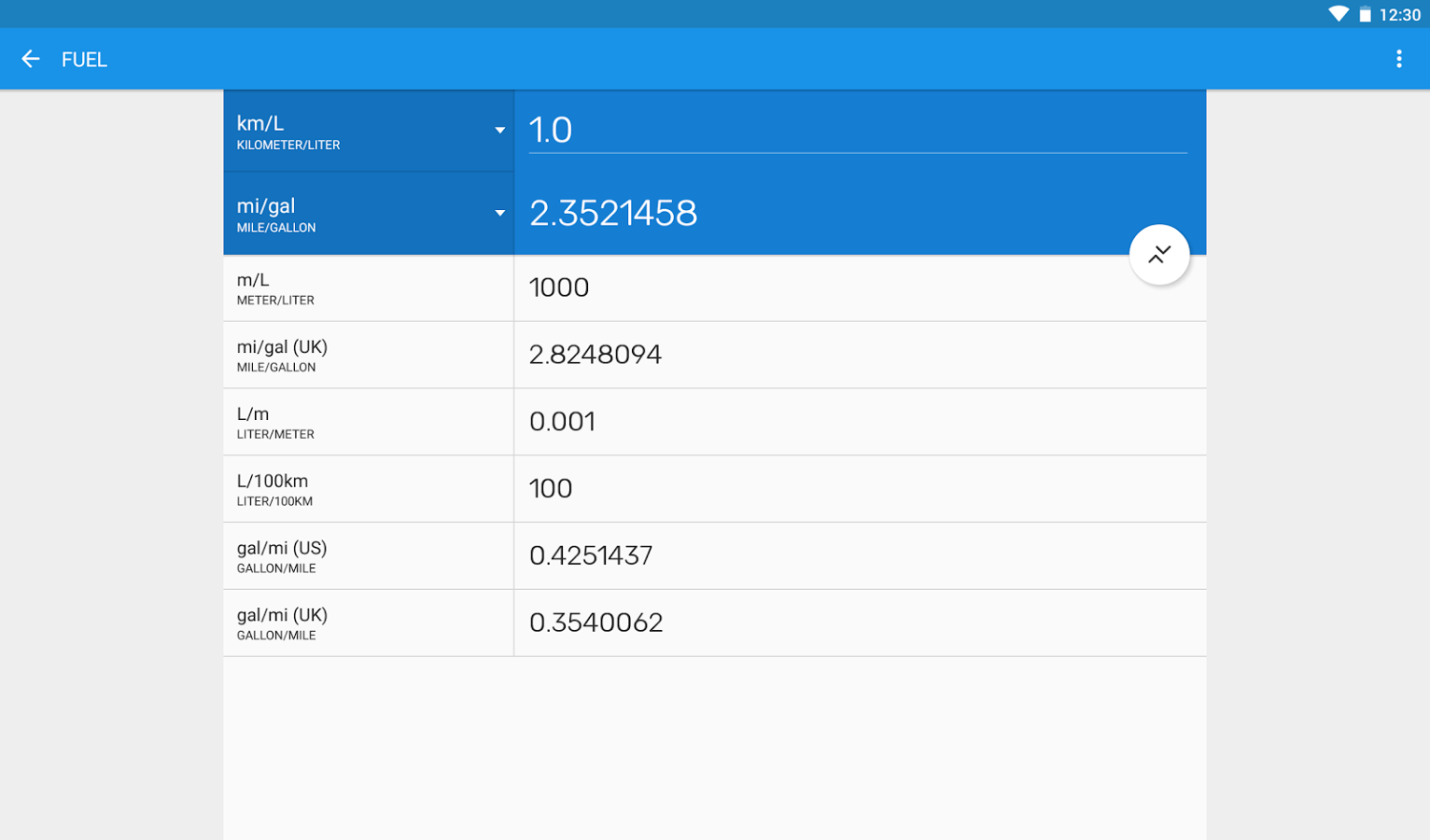Open the overflow menu with three dots
1430x840 pixels.
click(x=1398, y=58)
